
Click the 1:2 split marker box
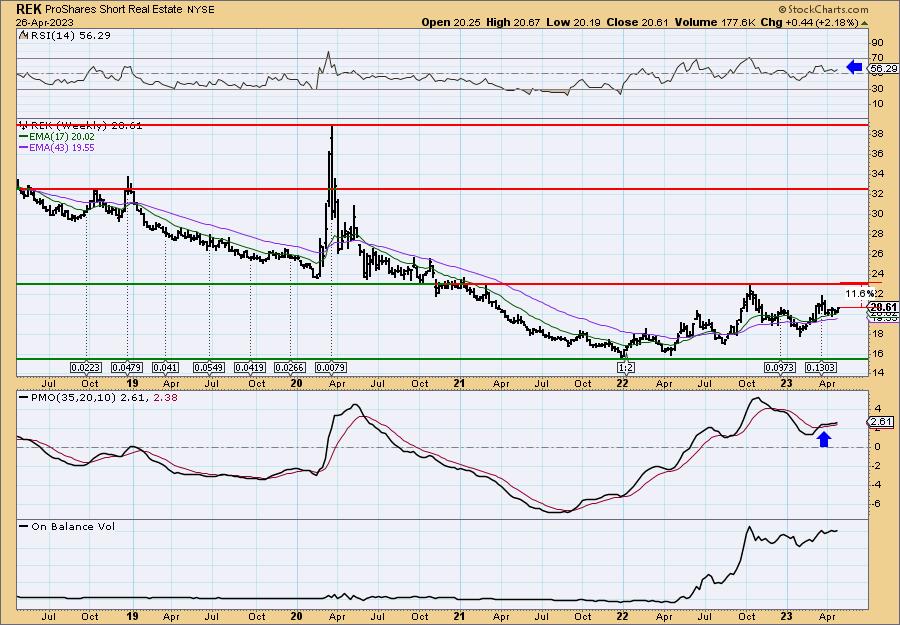624,367
